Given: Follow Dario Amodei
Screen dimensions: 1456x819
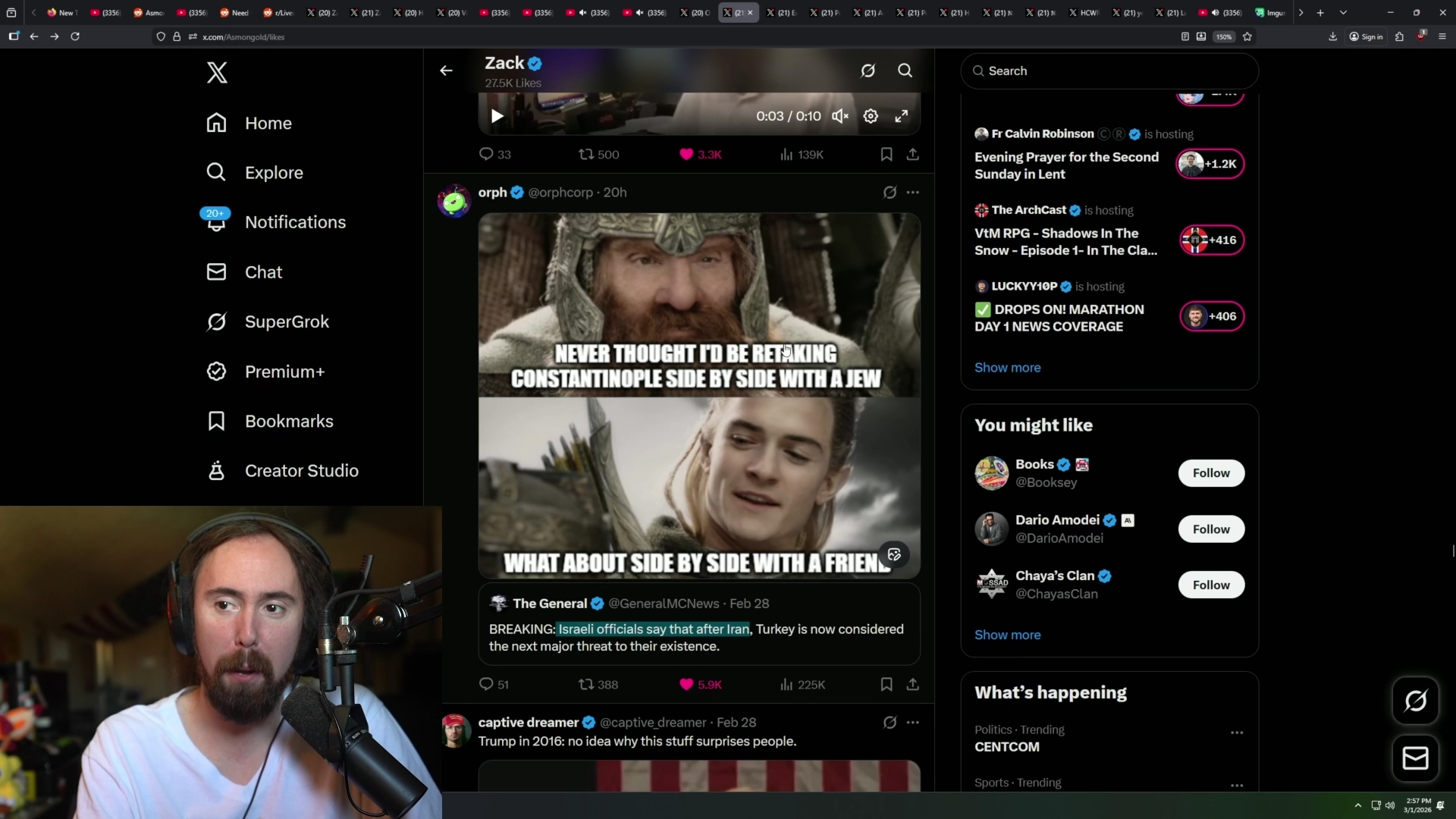Looking at the screenshot, I should coord(1210,529).
